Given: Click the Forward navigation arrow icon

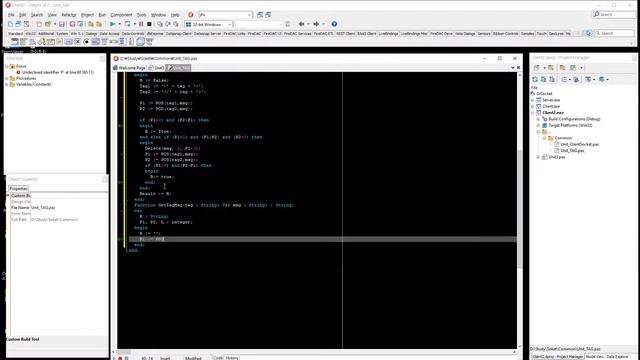Looking at the screenshot, I should [x=316, y=24].
